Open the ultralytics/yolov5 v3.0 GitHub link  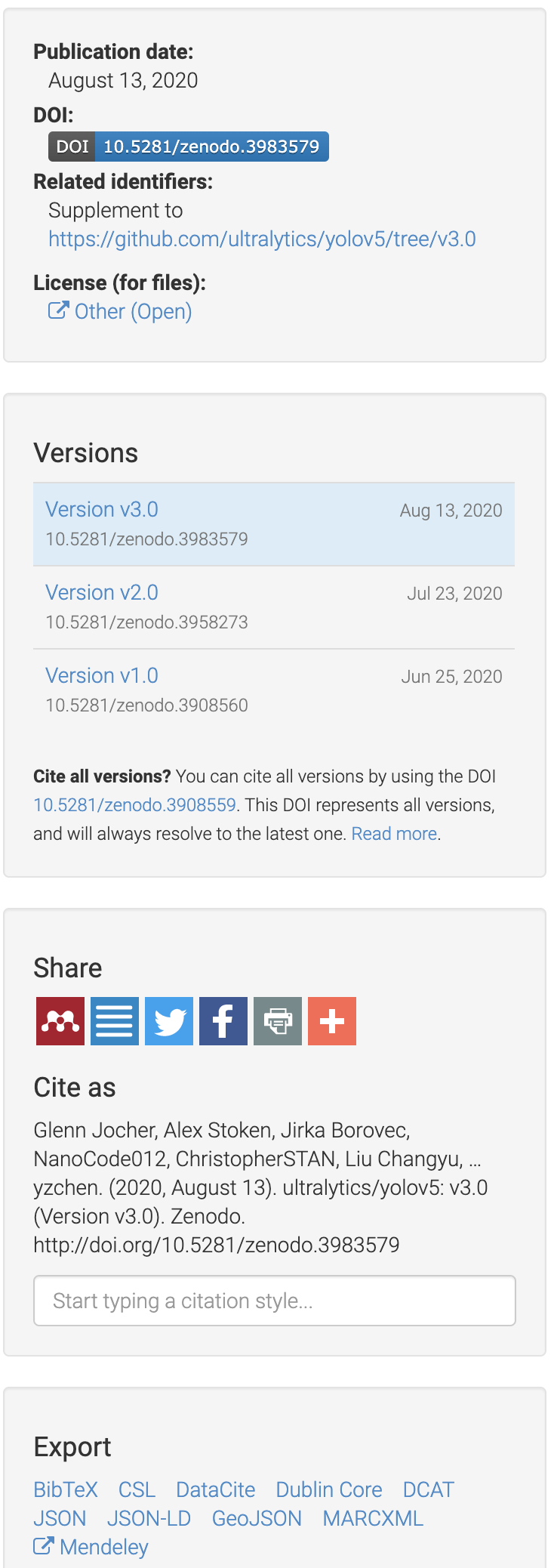pos(261,239)
